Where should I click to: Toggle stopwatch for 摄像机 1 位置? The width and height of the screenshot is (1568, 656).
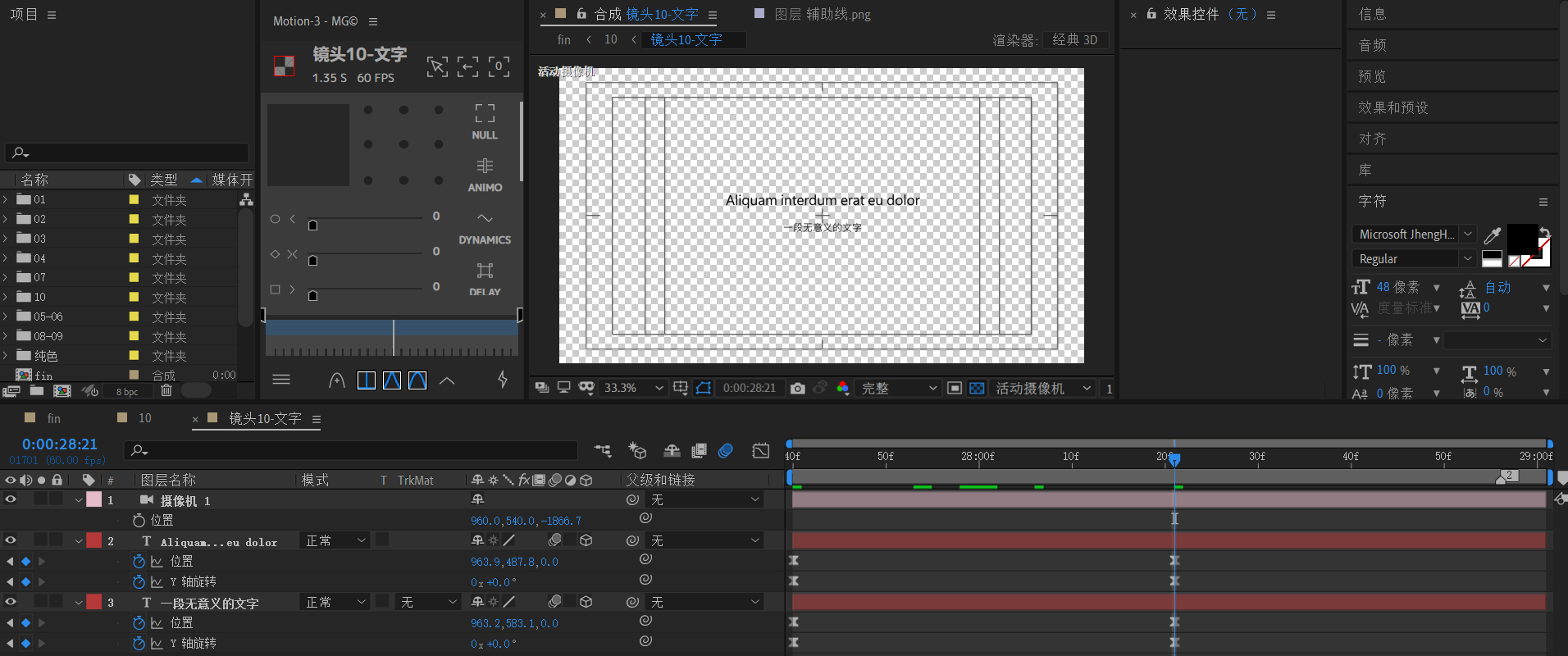[x=139, y=520]
